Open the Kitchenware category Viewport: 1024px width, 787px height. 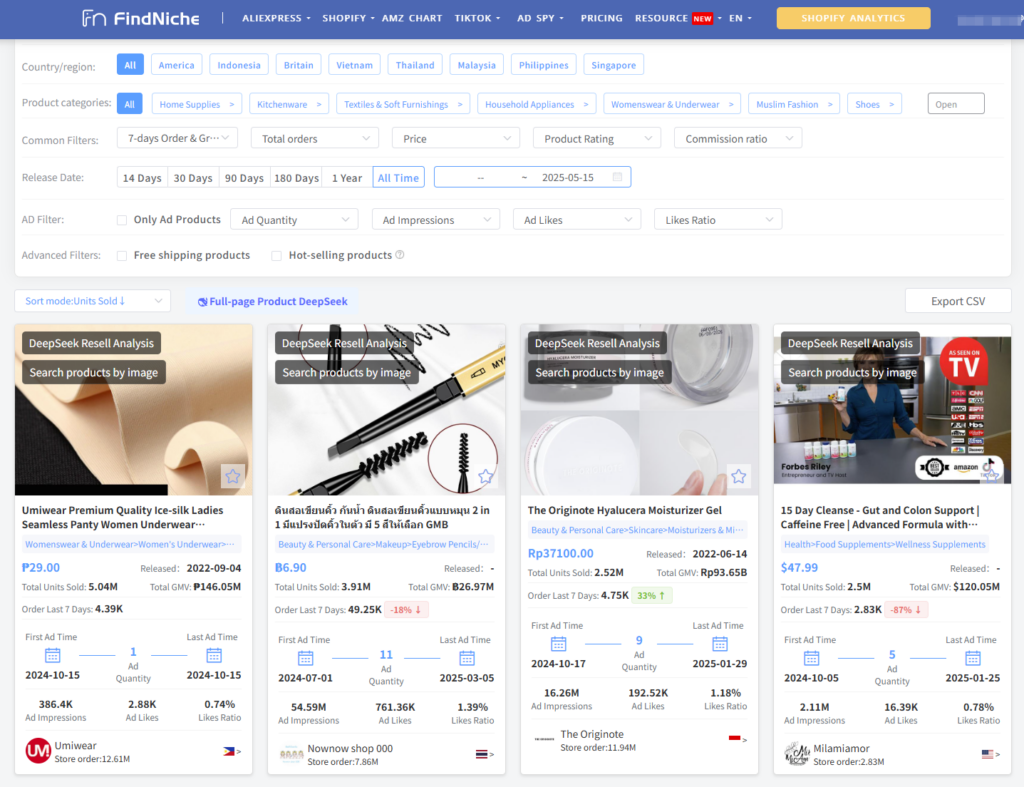[289, 104]
